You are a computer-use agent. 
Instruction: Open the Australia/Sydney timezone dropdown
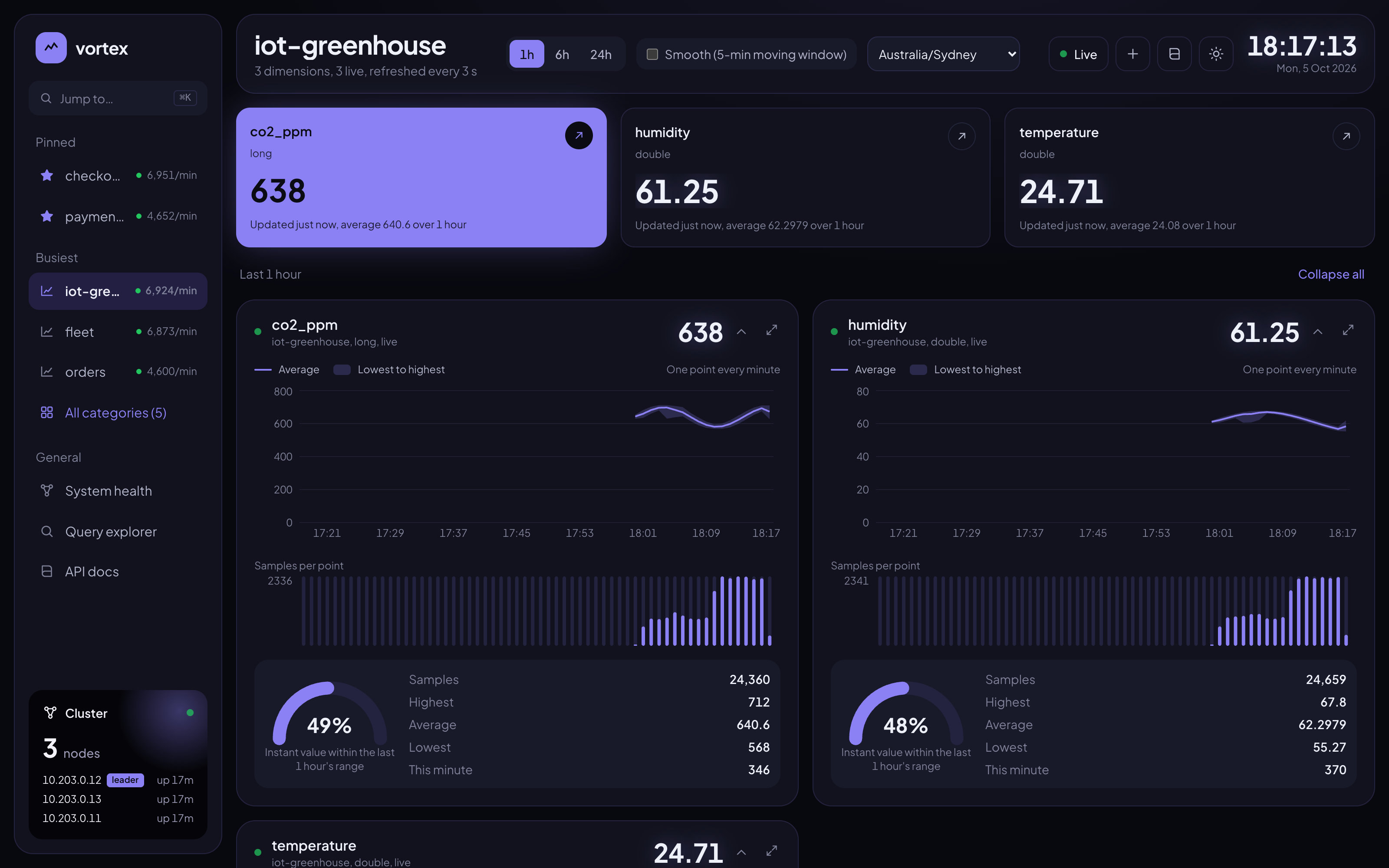[943, 54]
